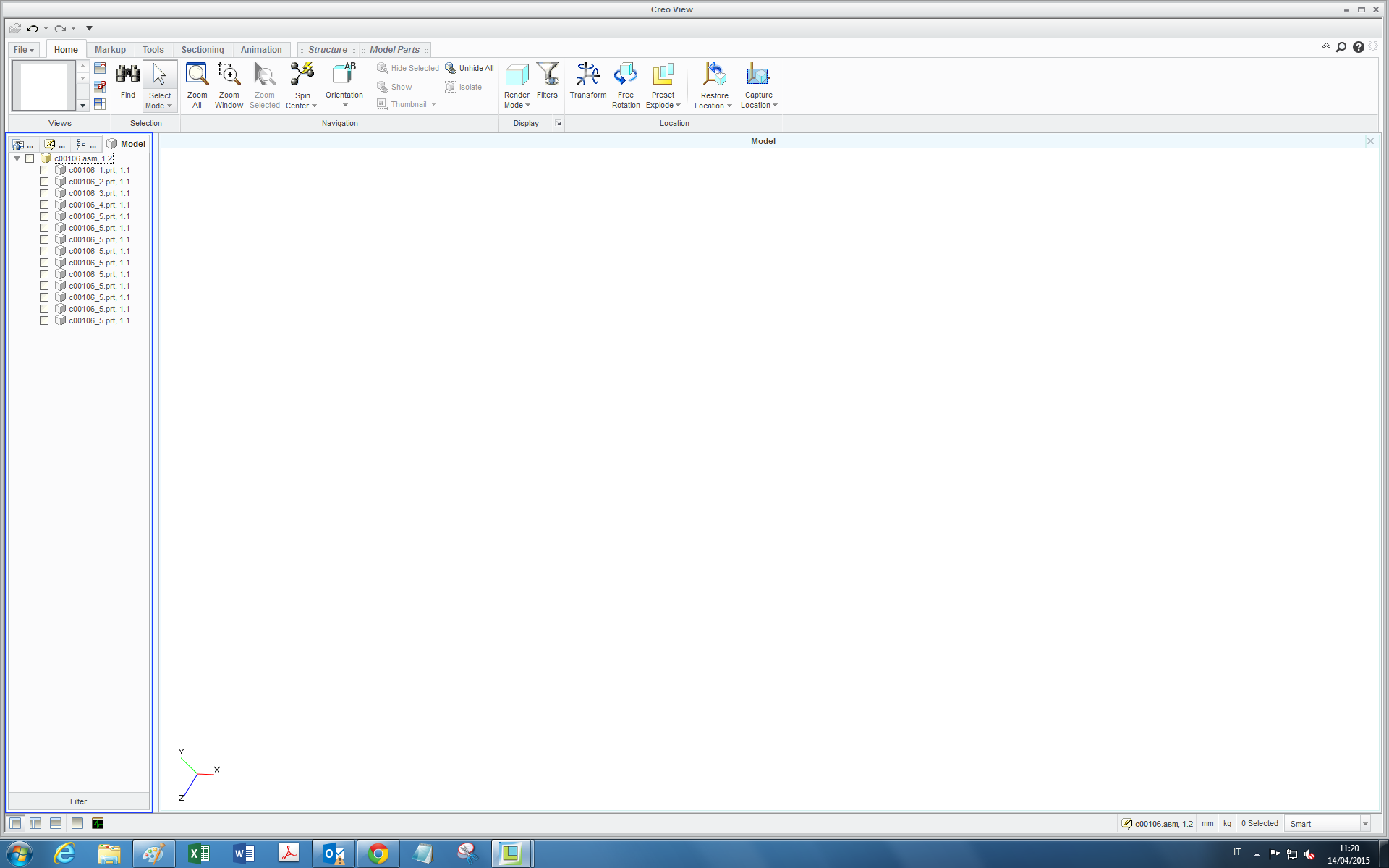Viewport: 1389px width, 868px height.
Task: Apply Preset Explode
Action: 663,85
